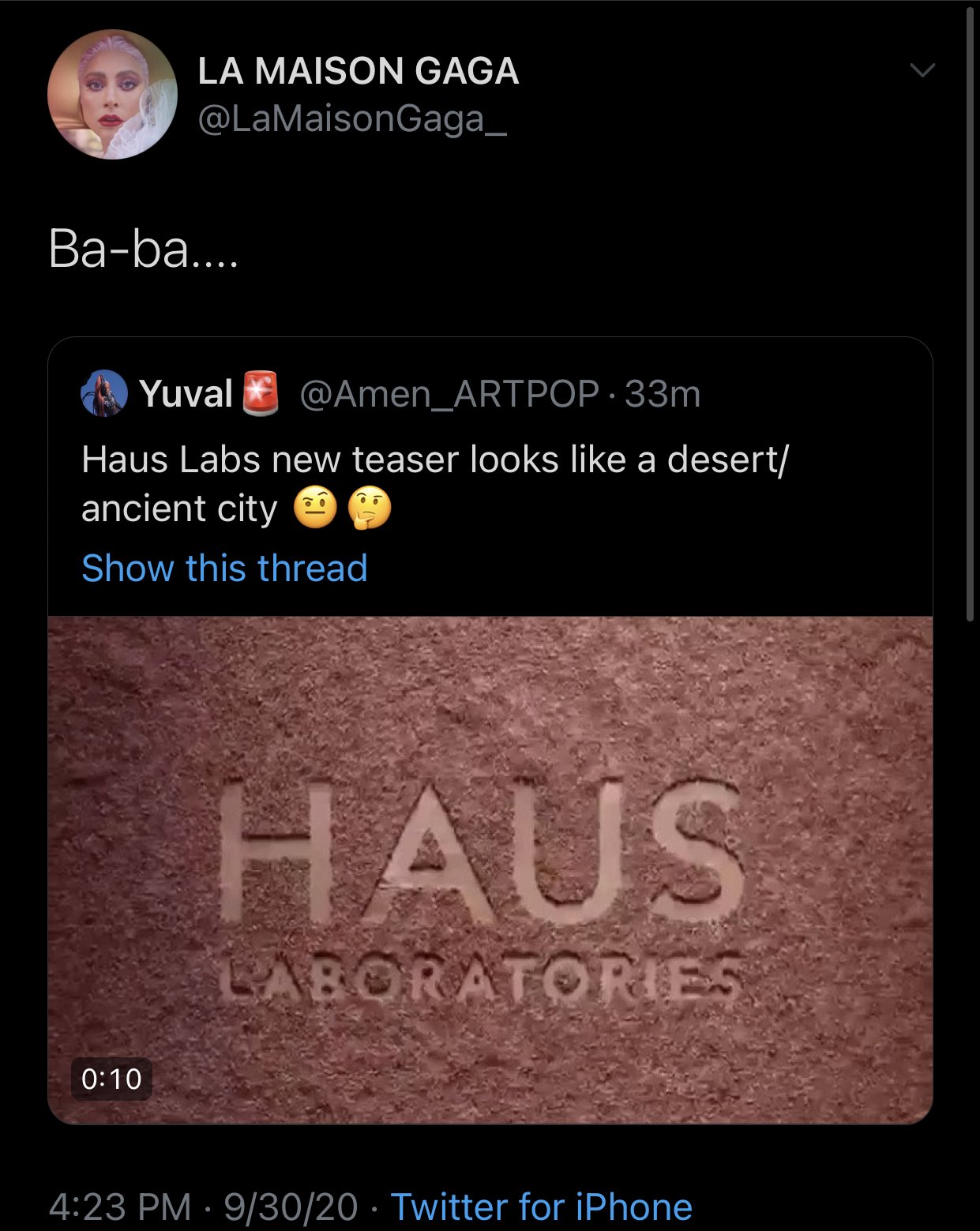980x1231 pixels.
Task: Click the 0:10 video duration badge
Action: [111, 1079]
